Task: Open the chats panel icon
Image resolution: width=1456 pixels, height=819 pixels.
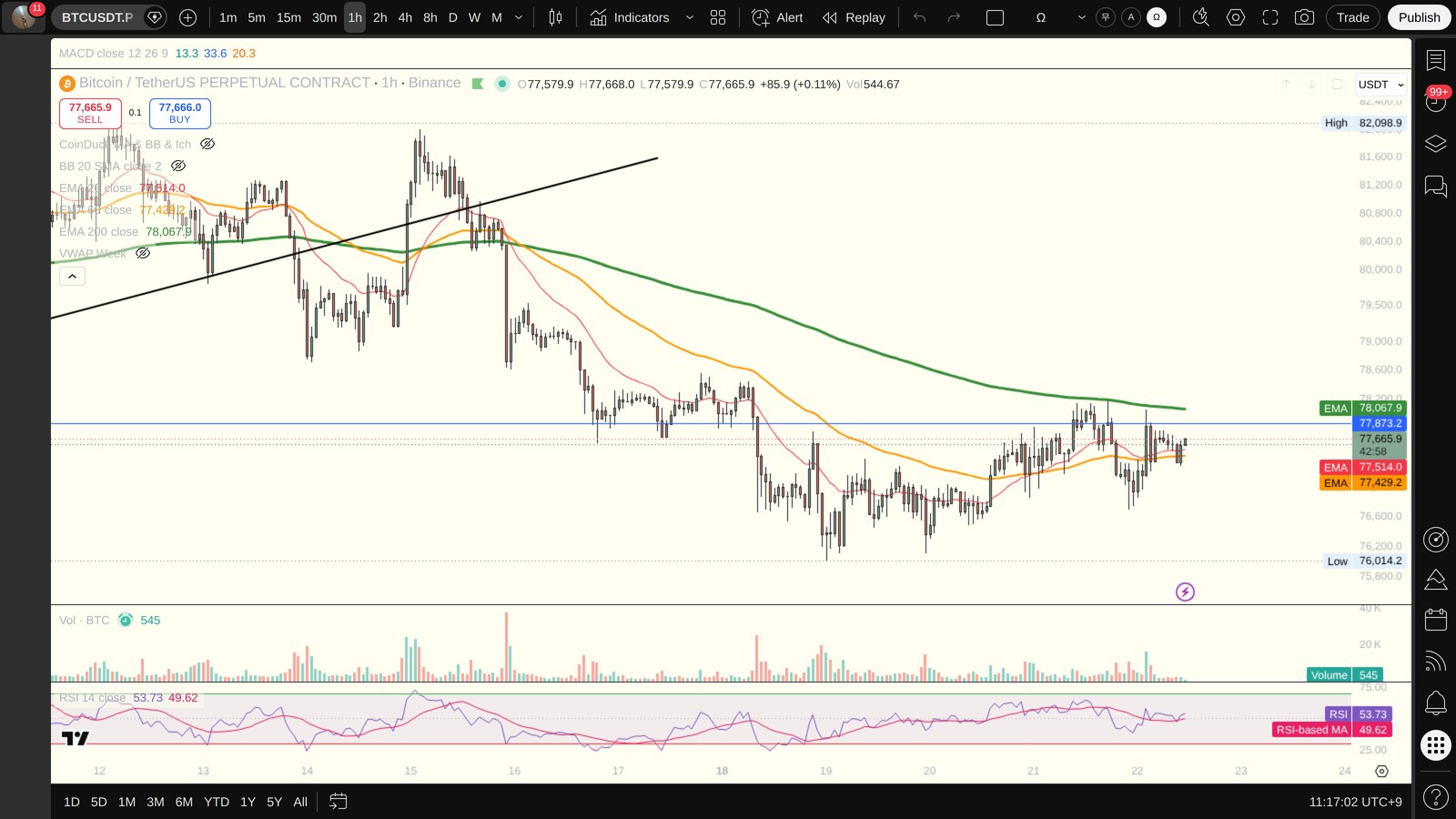Action: [1436, 187]
